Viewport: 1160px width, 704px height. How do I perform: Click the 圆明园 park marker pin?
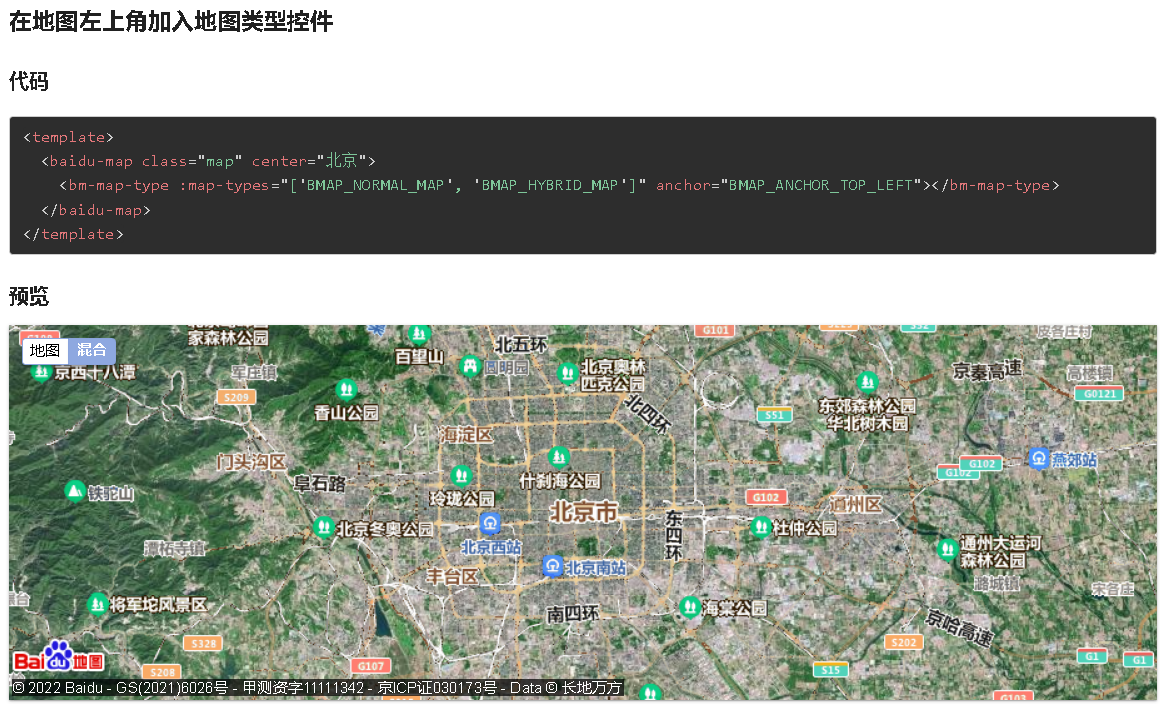470,365
